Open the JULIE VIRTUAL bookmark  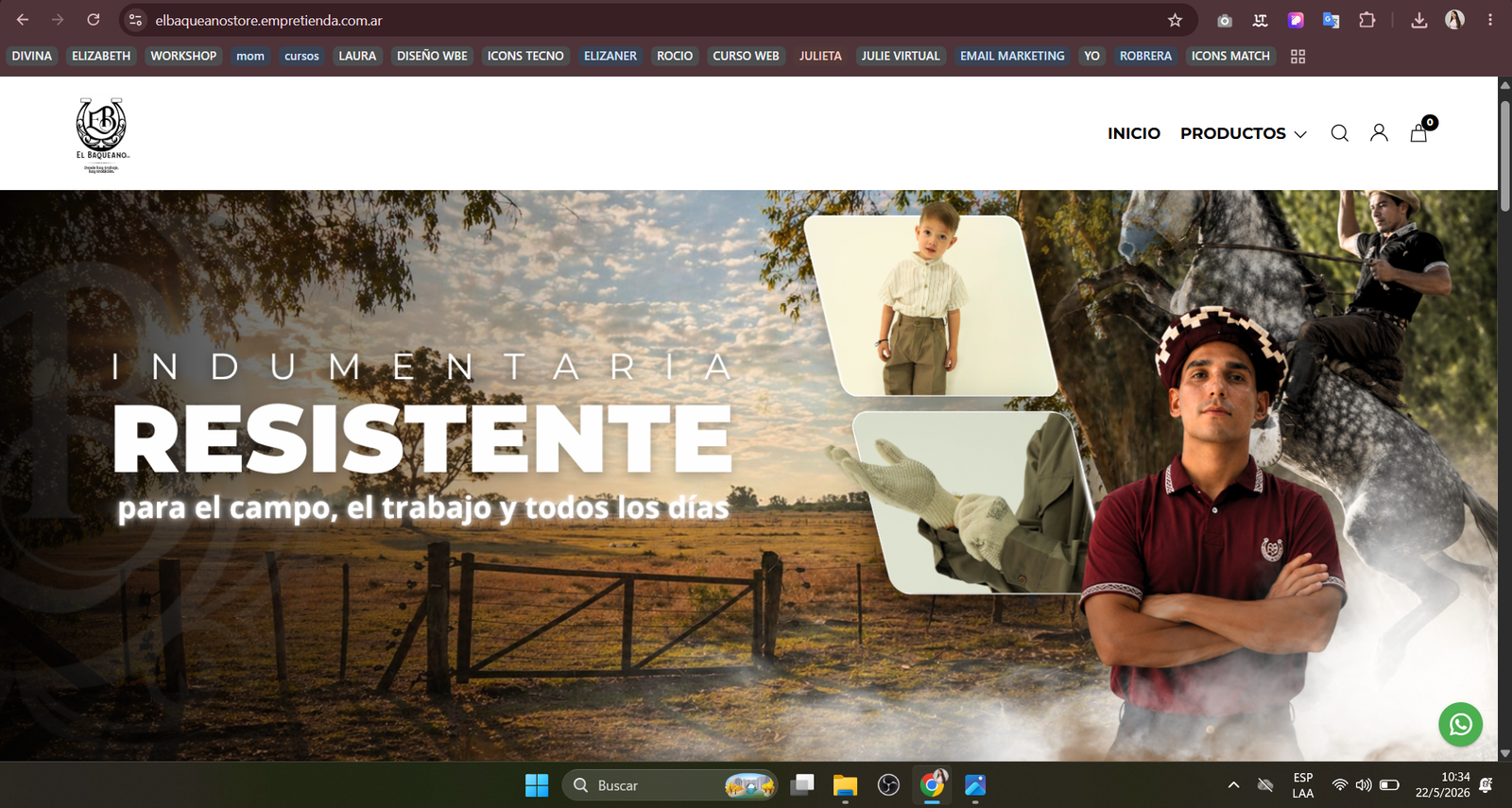pyautogui.click(x=901, y=56)
